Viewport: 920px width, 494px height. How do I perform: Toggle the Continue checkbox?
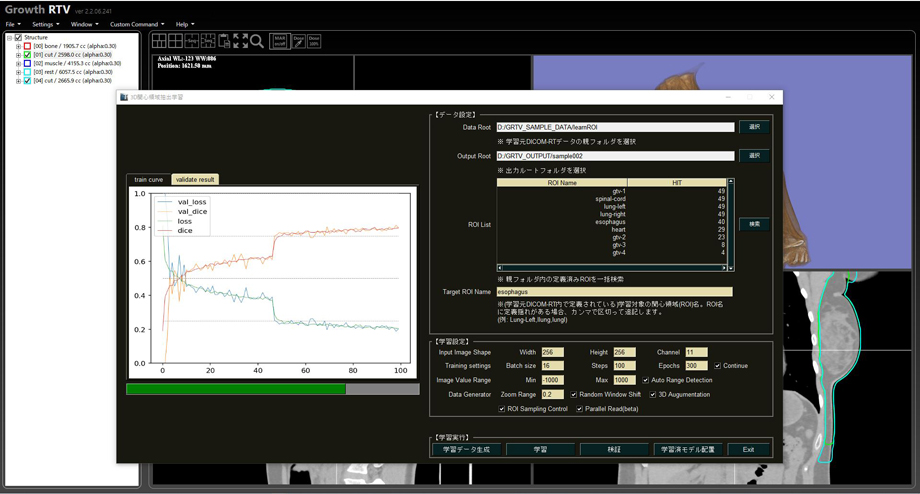point(718,366)
